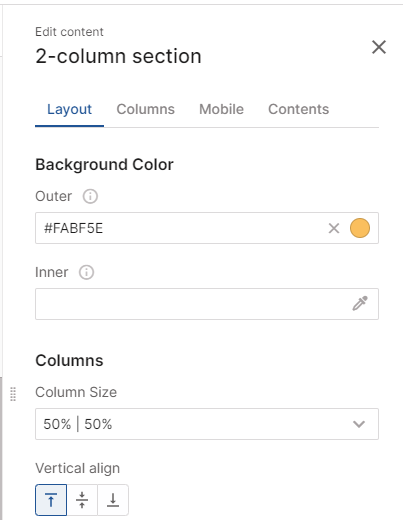Click the Outer hex color input field
The height and width of the screenshot is (520, 403).
click(180, 228)
